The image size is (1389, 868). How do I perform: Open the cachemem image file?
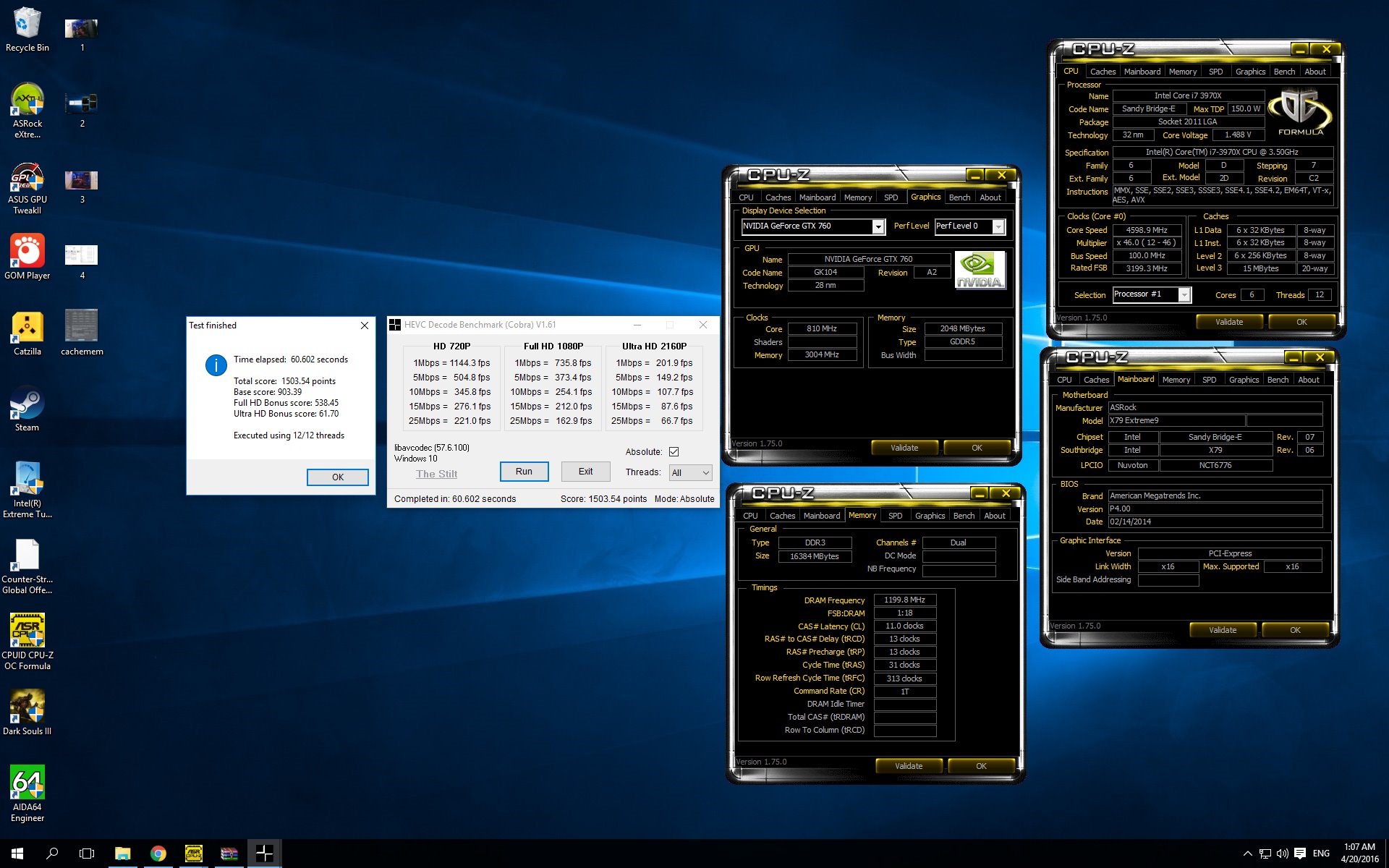click(x=82, y=333)
